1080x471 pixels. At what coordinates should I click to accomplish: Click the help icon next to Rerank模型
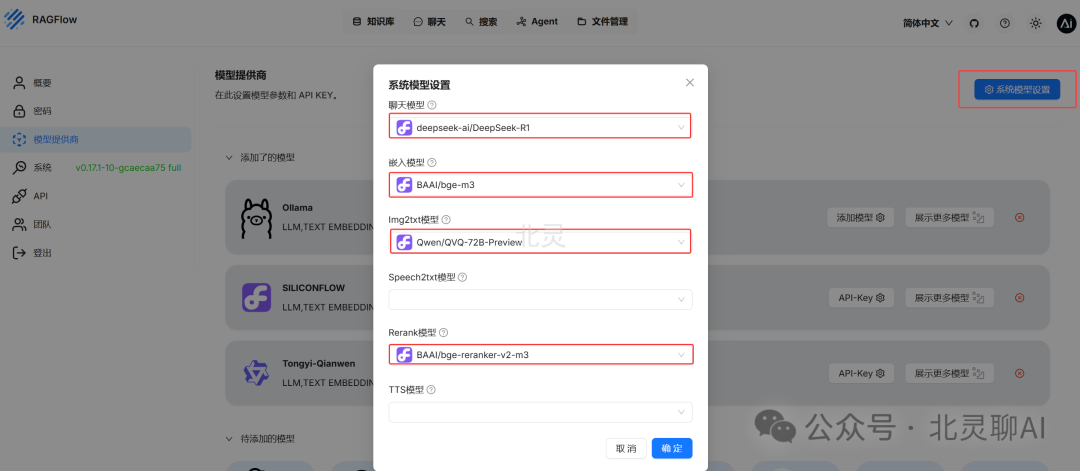(443, 333)
